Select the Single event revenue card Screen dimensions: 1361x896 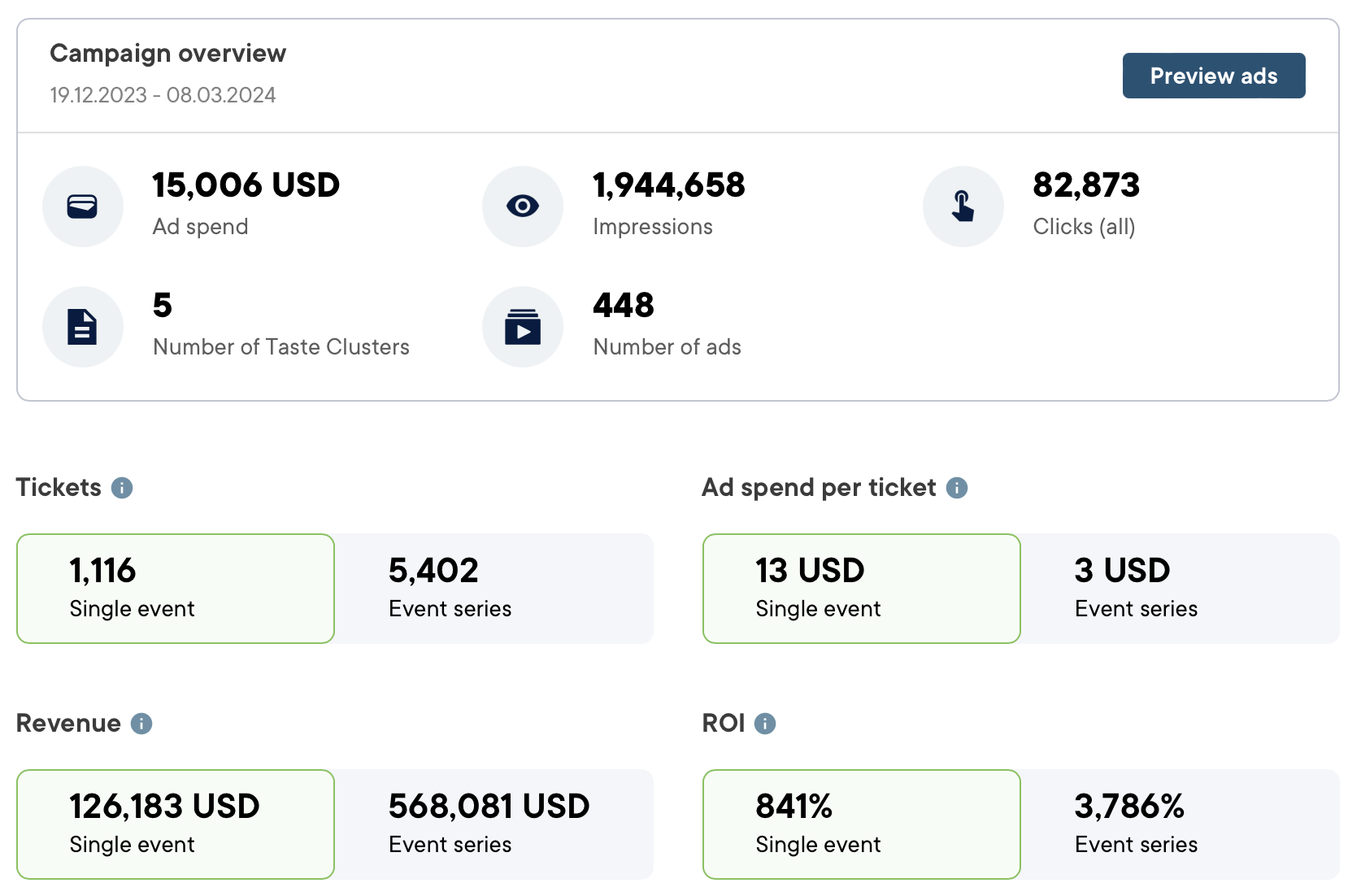175,824
